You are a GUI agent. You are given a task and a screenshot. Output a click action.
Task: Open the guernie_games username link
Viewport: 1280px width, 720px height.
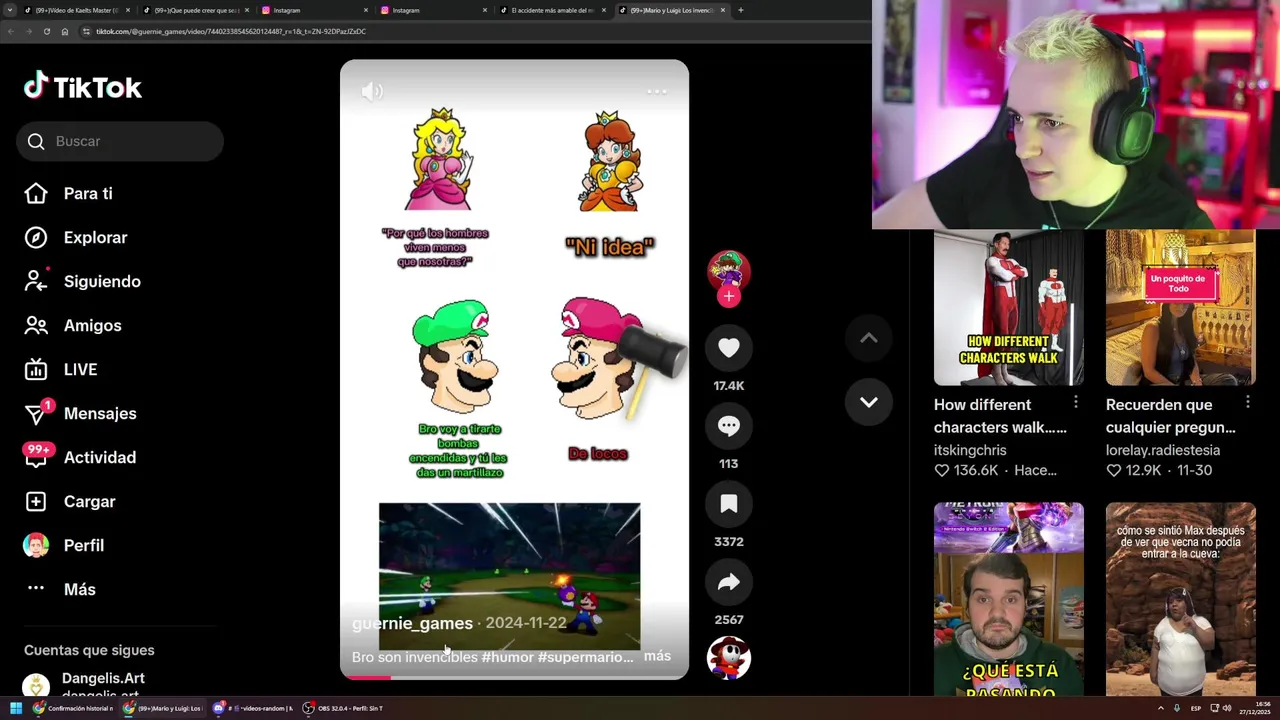tap(412, 623)
